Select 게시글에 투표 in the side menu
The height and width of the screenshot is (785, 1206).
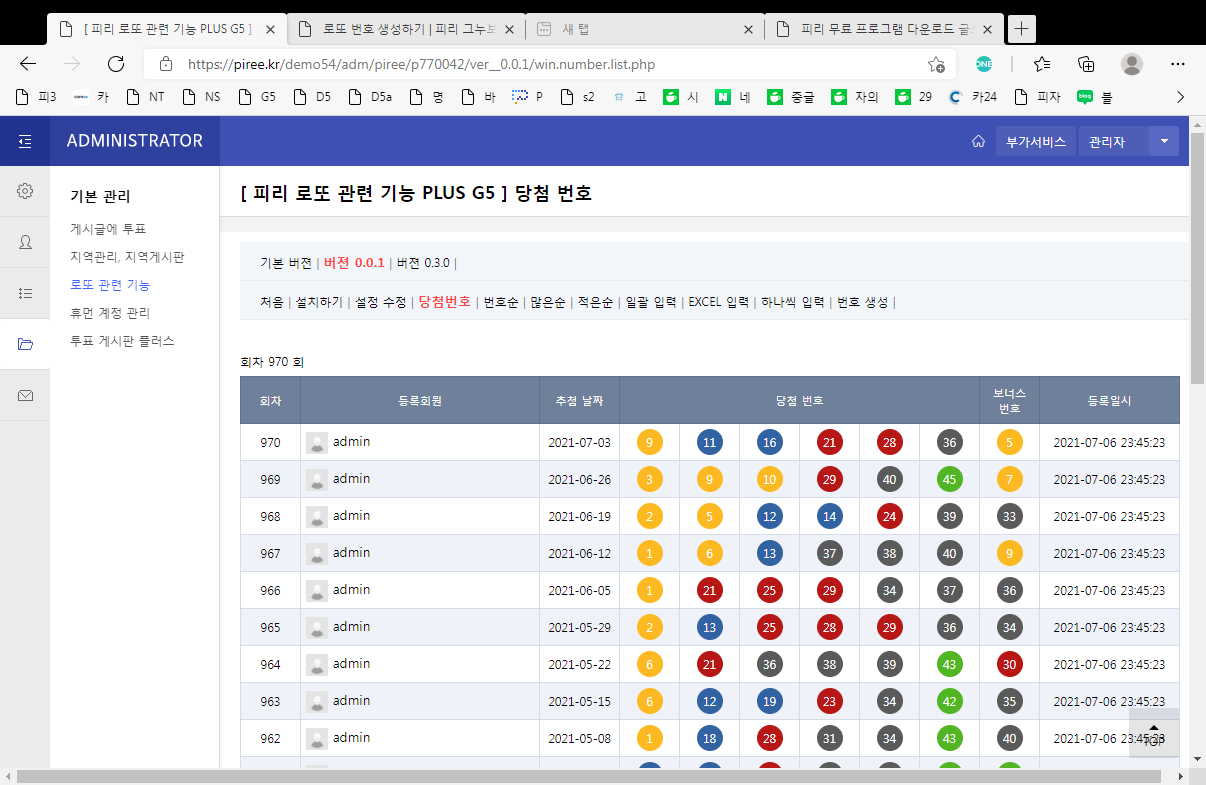tap(108, 229)
